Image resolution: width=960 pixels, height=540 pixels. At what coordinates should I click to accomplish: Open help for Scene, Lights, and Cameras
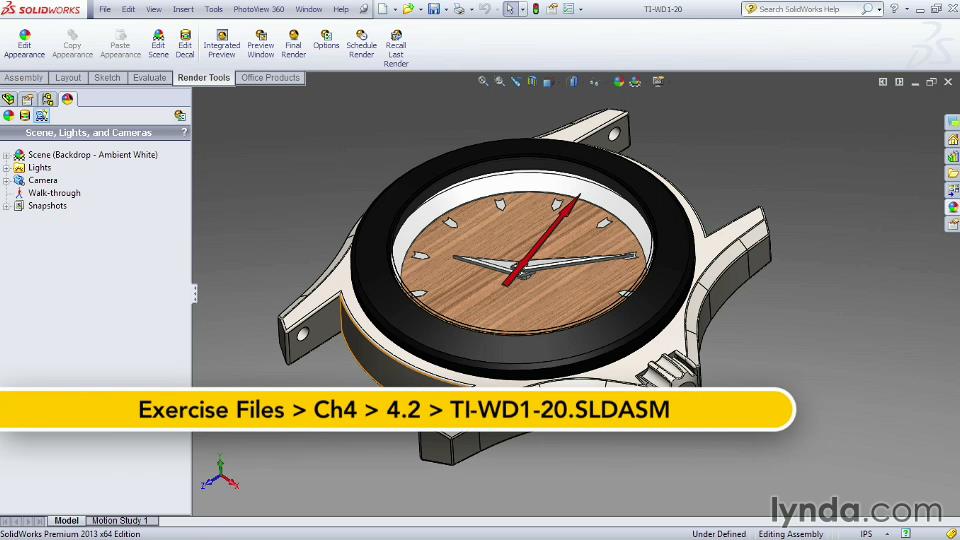point(184,132)
